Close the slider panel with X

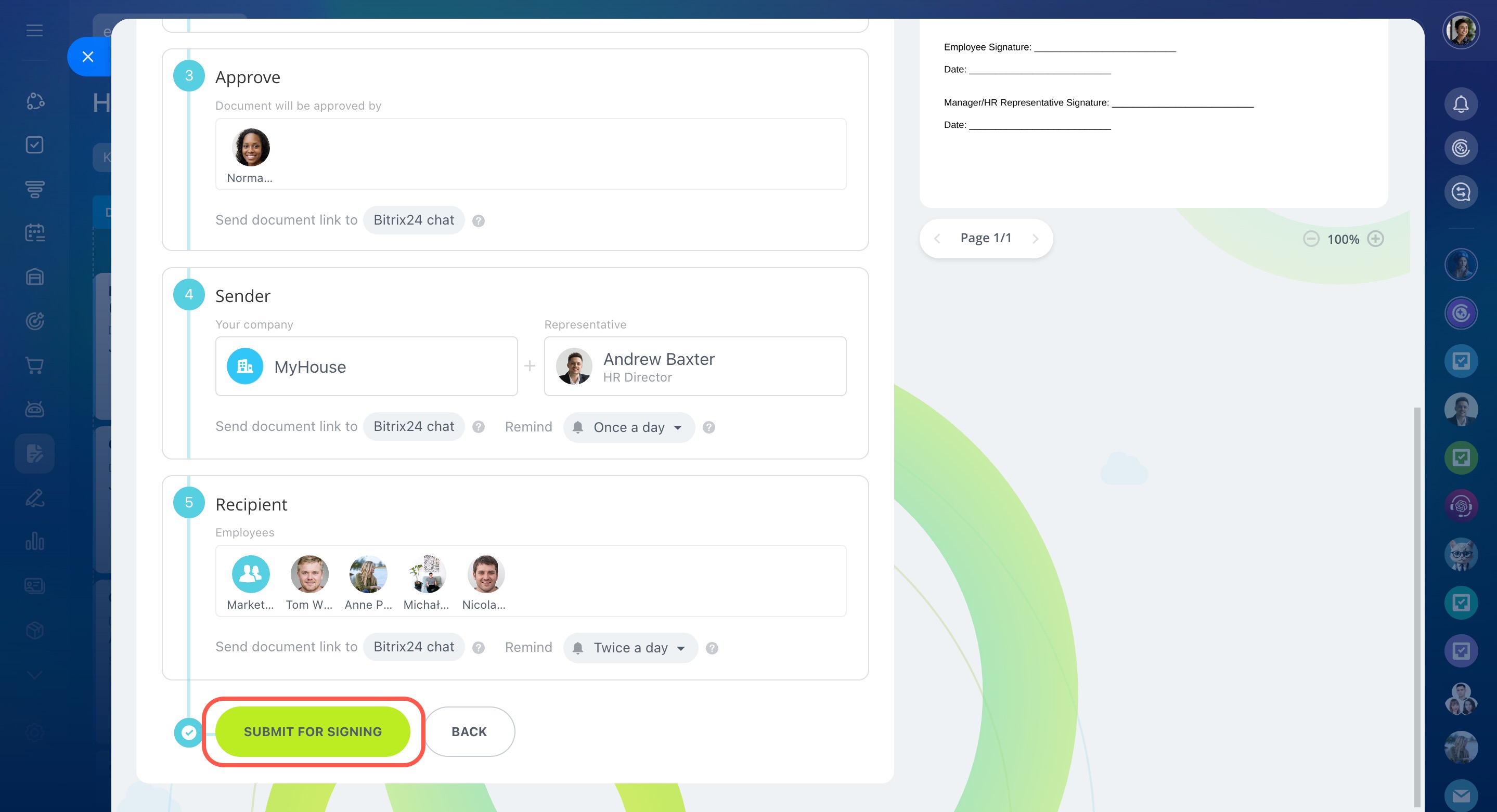pyautogui.click(x=88, y=56)
